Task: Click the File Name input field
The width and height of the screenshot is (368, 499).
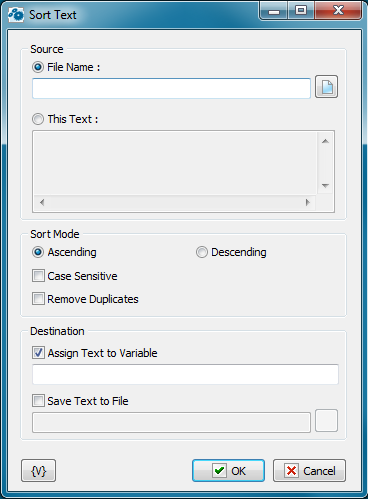Action: click(171, 88)
